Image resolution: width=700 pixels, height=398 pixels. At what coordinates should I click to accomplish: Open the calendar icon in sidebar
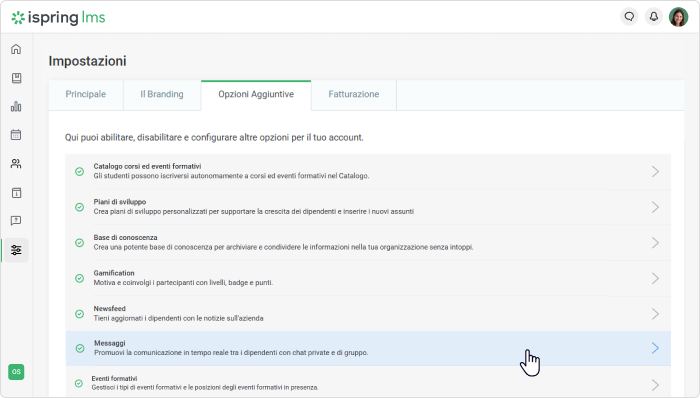click(16, 134)
